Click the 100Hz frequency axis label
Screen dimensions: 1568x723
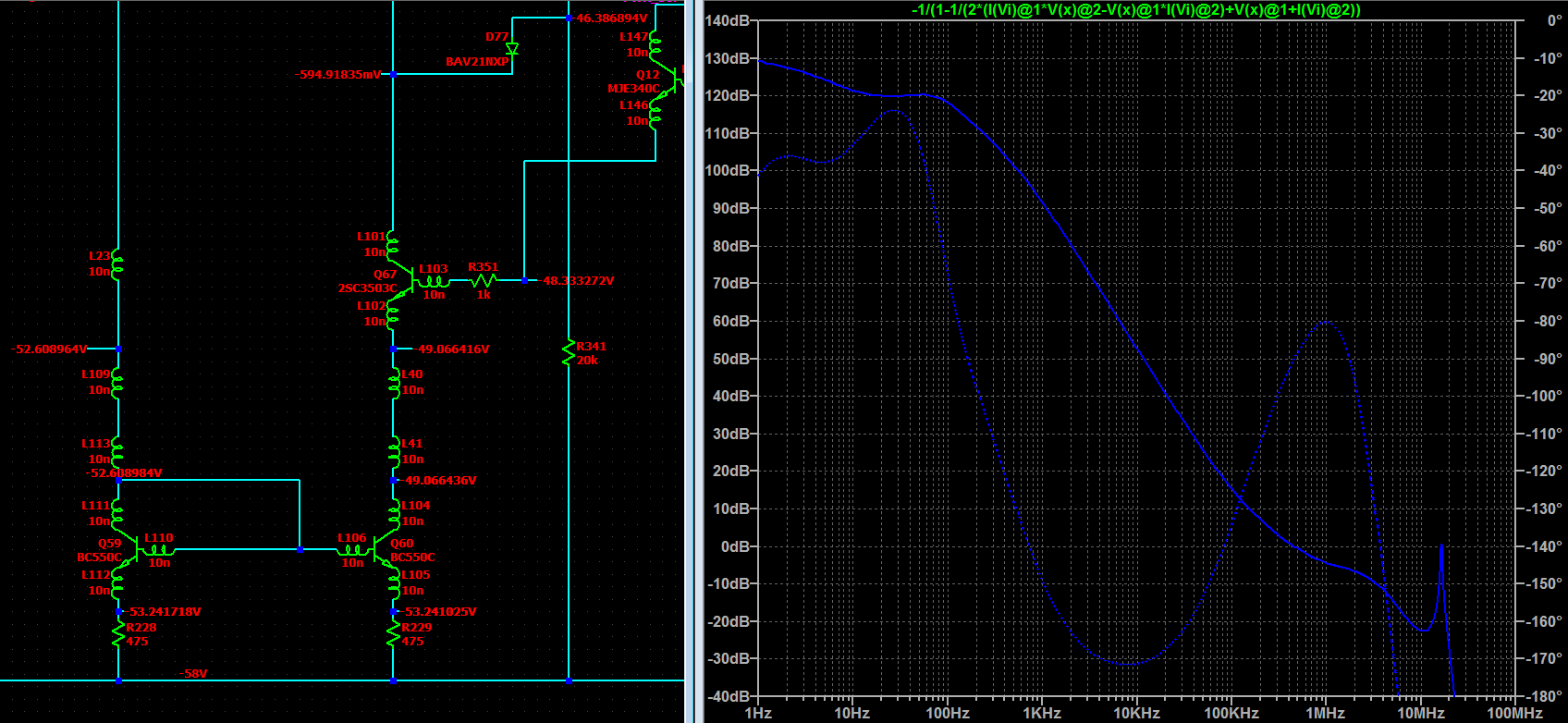click(x=948, y=713)
